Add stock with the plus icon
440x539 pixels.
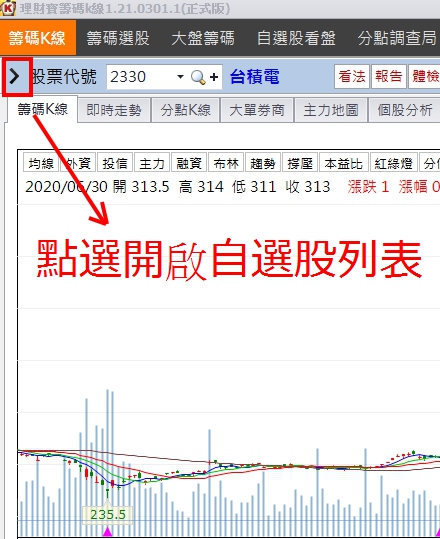[214, 77]
